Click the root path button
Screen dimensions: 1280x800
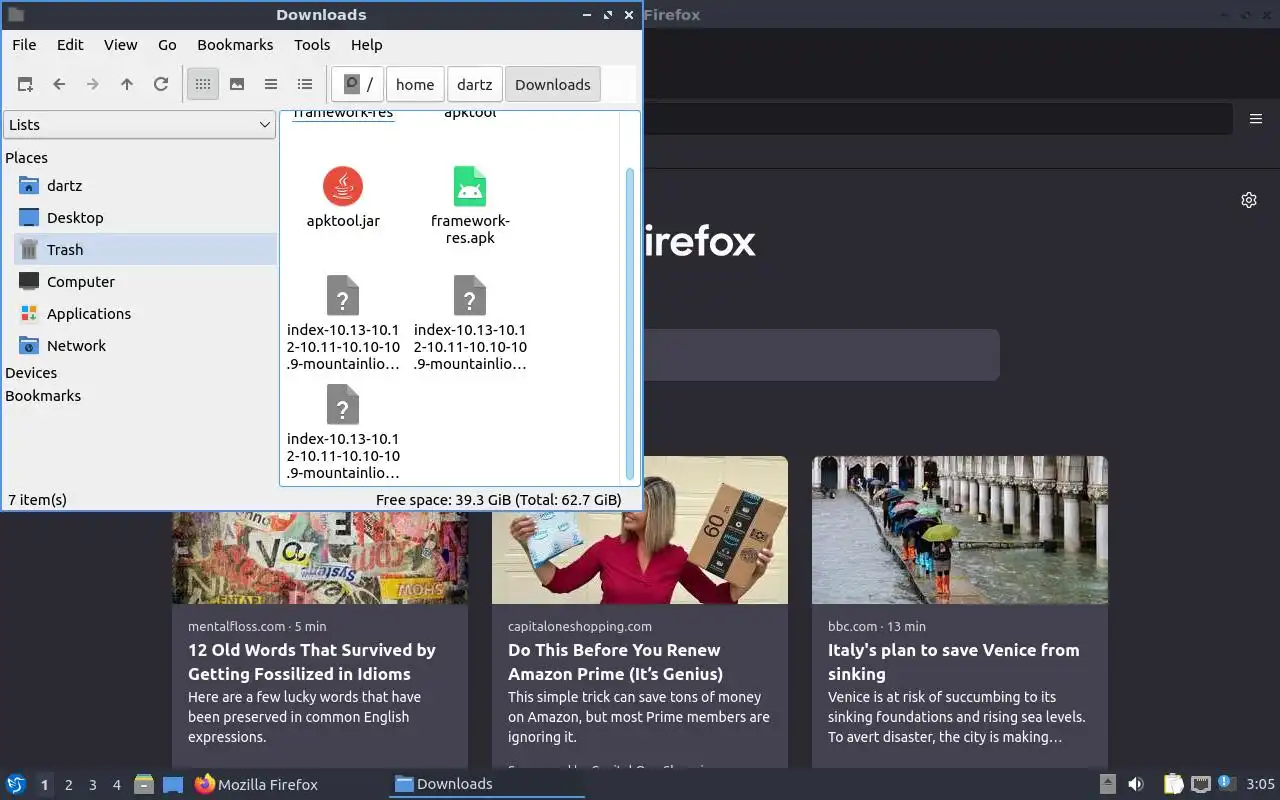point(358,85)
